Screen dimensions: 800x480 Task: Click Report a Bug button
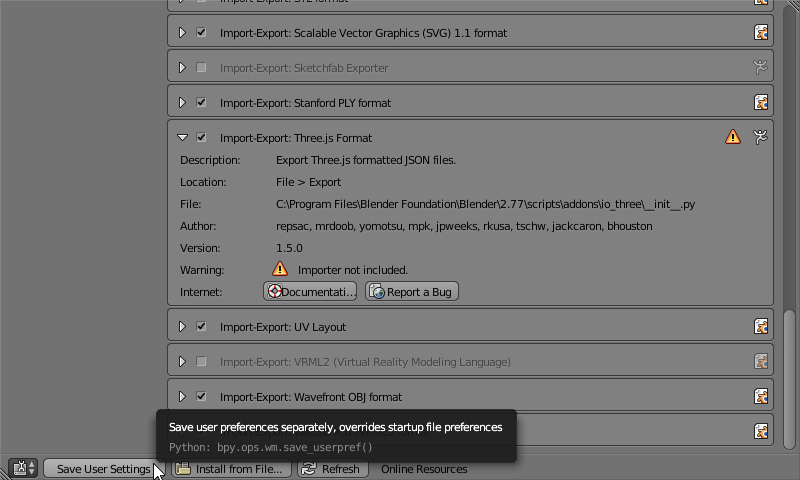click(412, 292)
